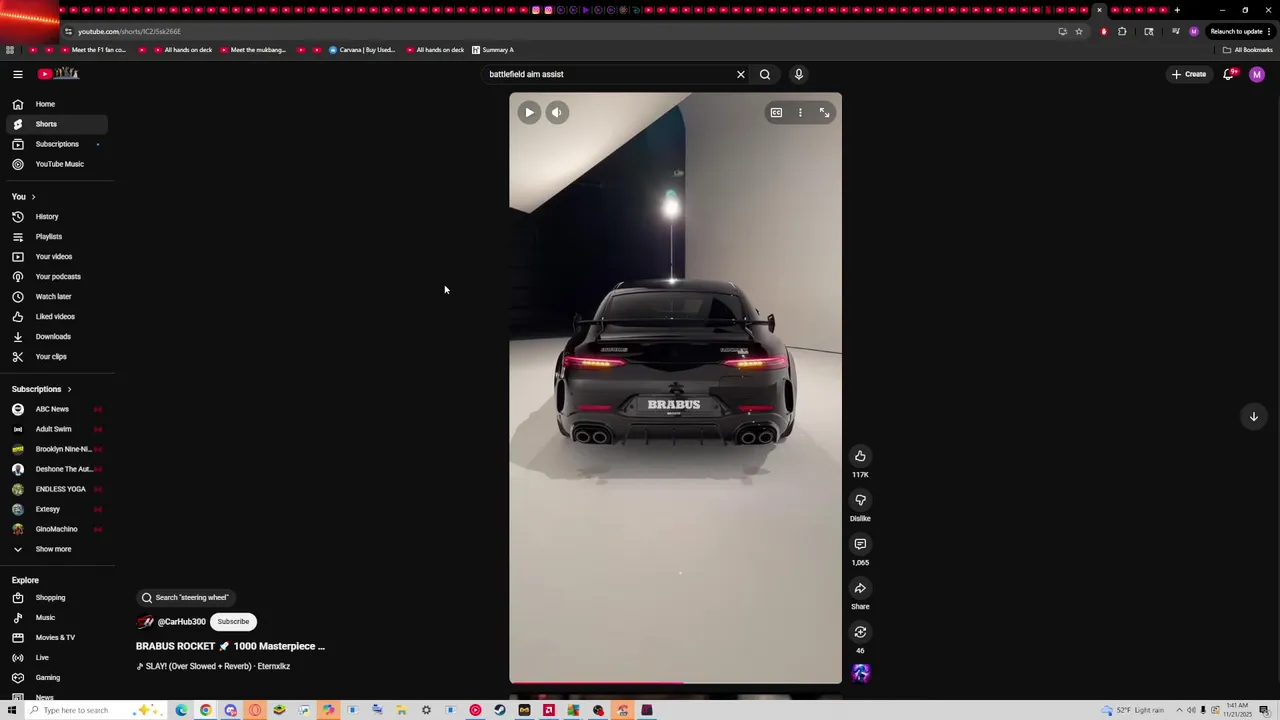Mute the Short's volume
Viewport: 1280px width, 720px height.
[557, 113]
